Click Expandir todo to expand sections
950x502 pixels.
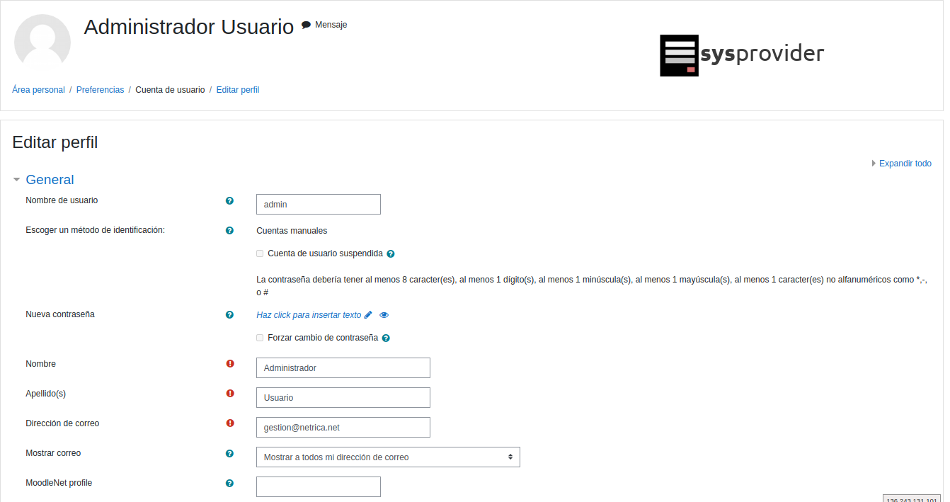click(904, 164)
